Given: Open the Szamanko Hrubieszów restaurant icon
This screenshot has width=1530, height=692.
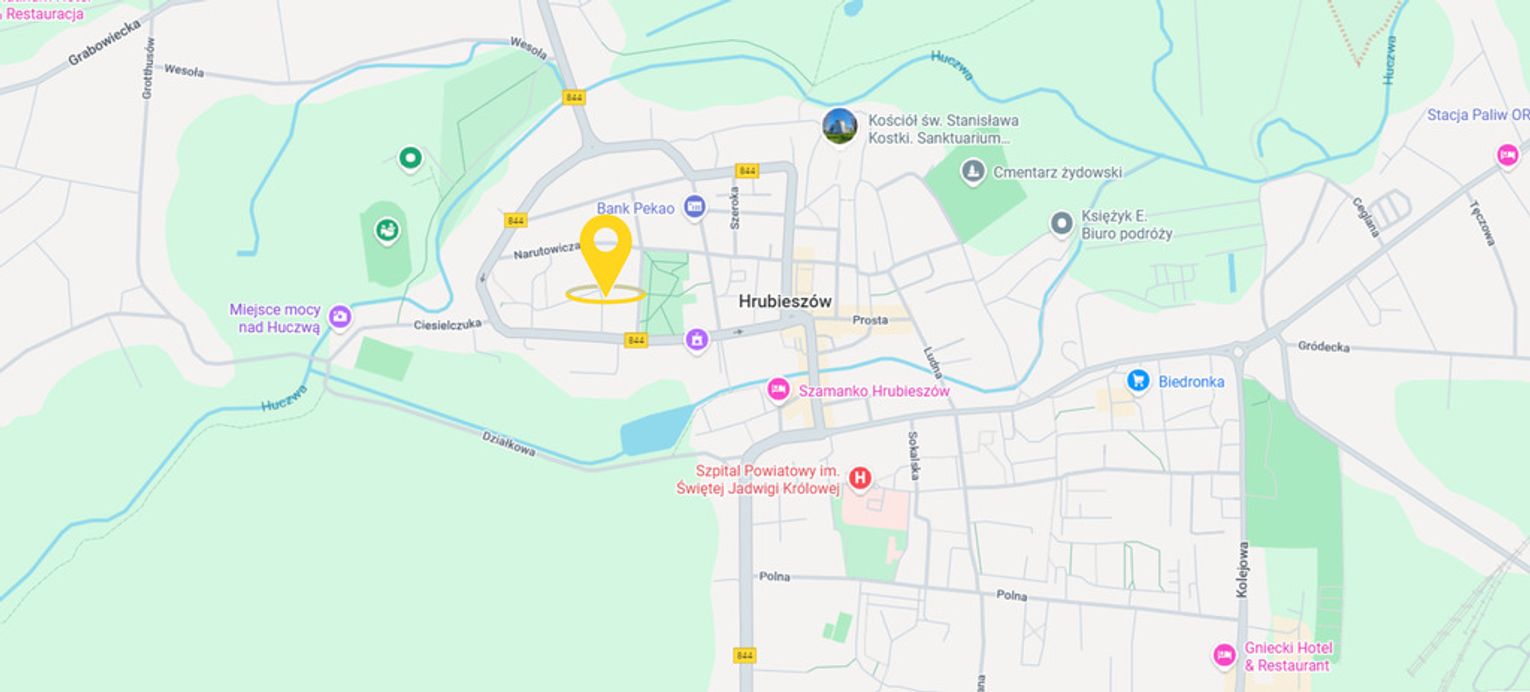Looking at the screenshot, I should 778,390.
